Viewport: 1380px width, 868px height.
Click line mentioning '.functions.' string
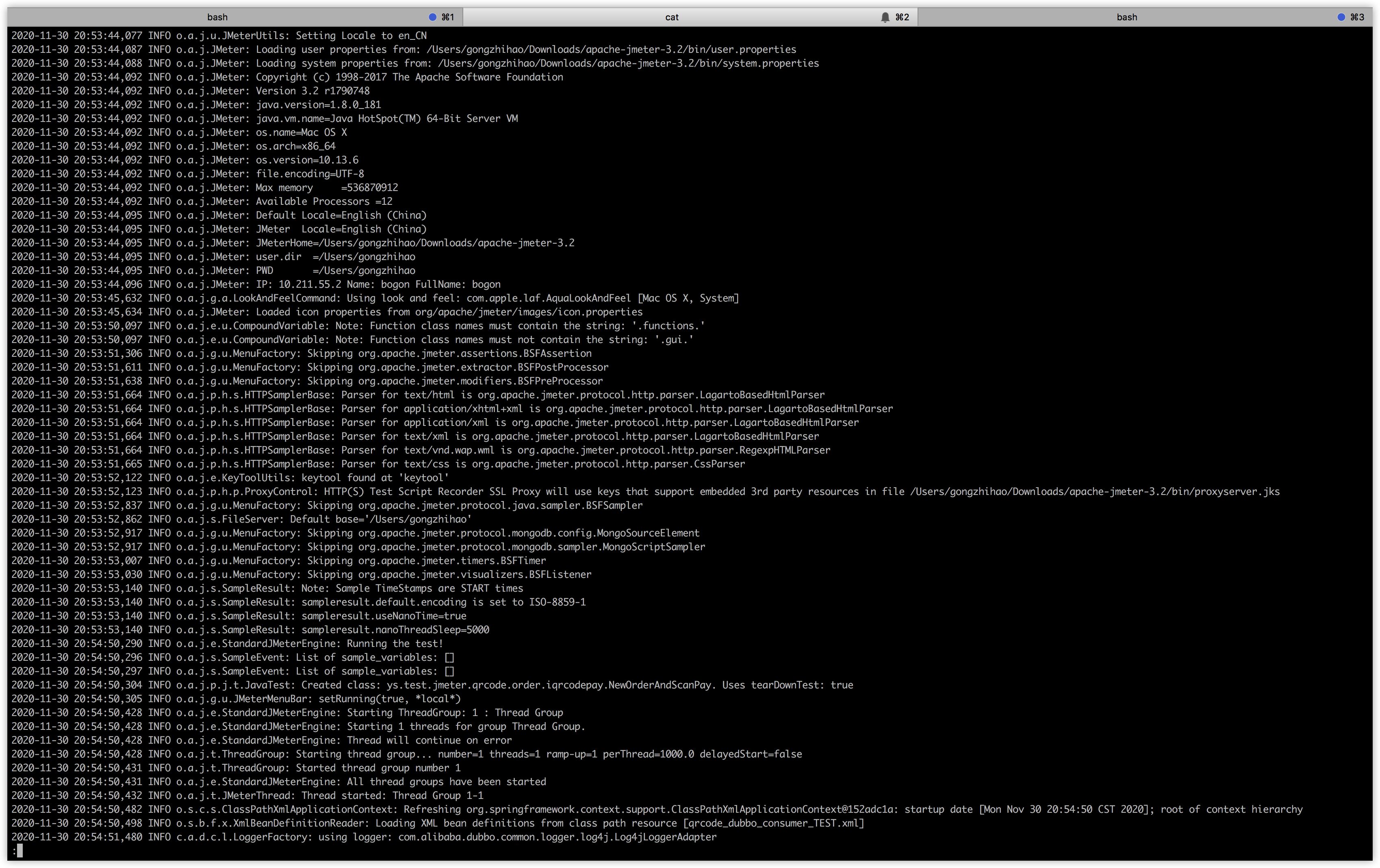point(358,325)
